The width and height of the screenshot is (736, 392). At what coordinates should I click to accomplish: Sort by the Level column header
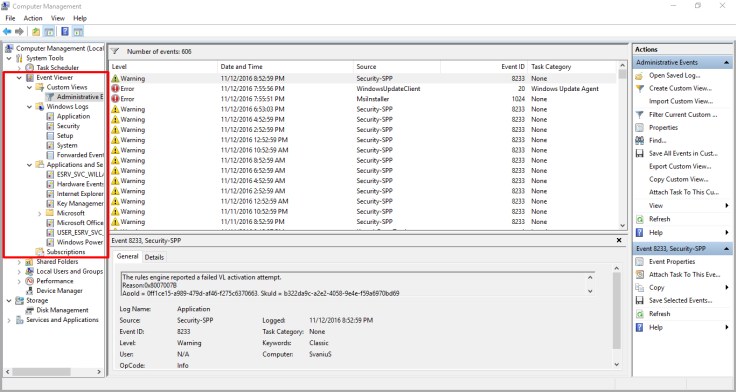pos(163,67)
